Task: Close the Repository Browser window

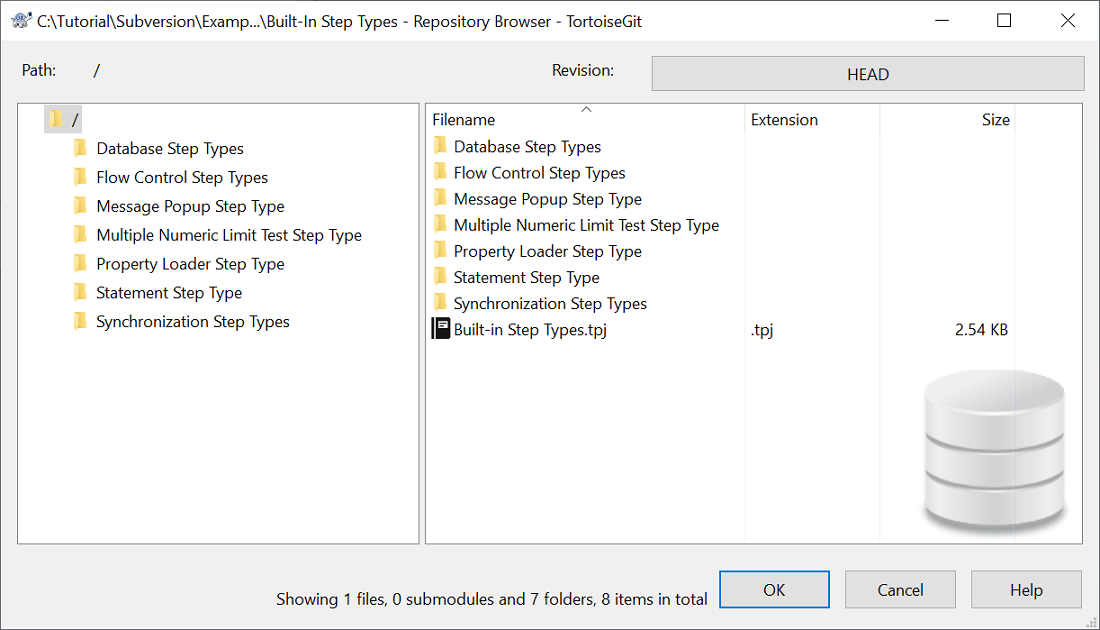Action: (1068, 20)
